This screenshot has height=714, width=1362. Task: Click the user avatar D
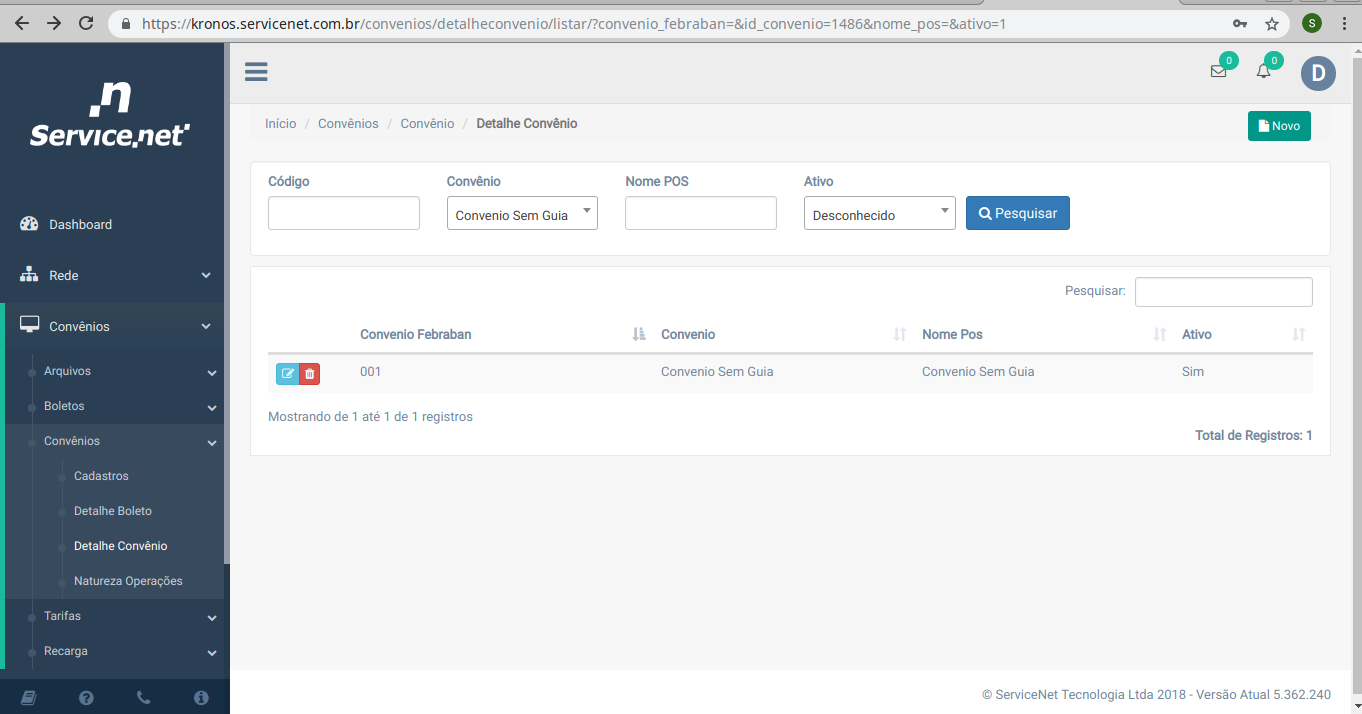1318,73
